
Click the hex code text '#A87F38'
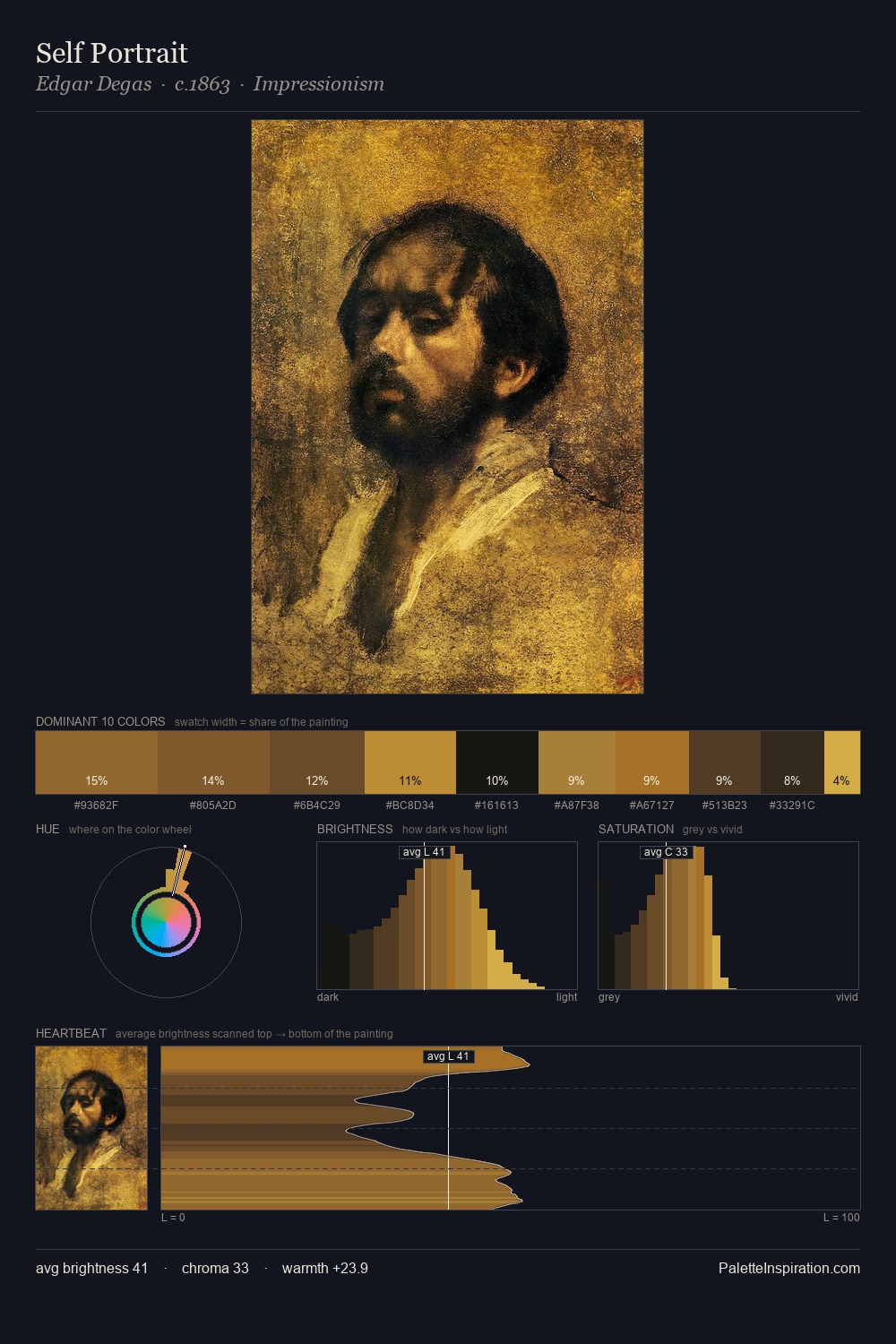click(x=577, y=806)
